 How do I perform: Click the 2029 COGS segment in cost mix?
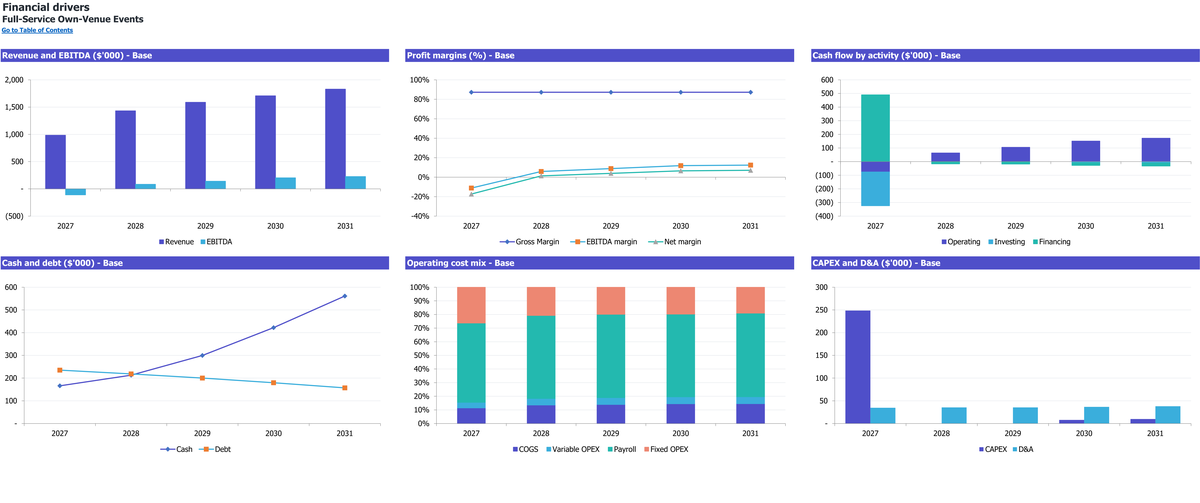tap(610, 414)
